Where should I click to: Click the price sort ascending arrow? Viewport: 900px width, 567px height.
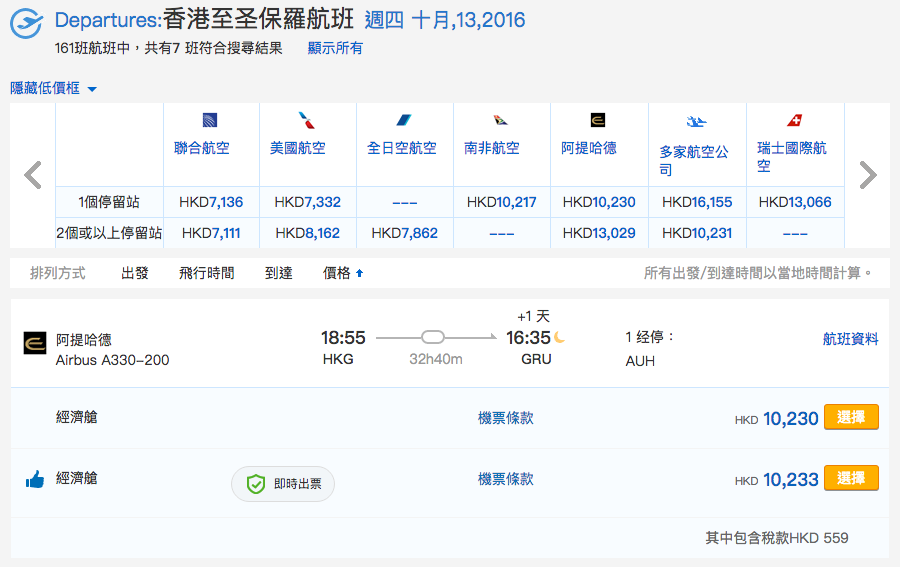pos(359,273)
